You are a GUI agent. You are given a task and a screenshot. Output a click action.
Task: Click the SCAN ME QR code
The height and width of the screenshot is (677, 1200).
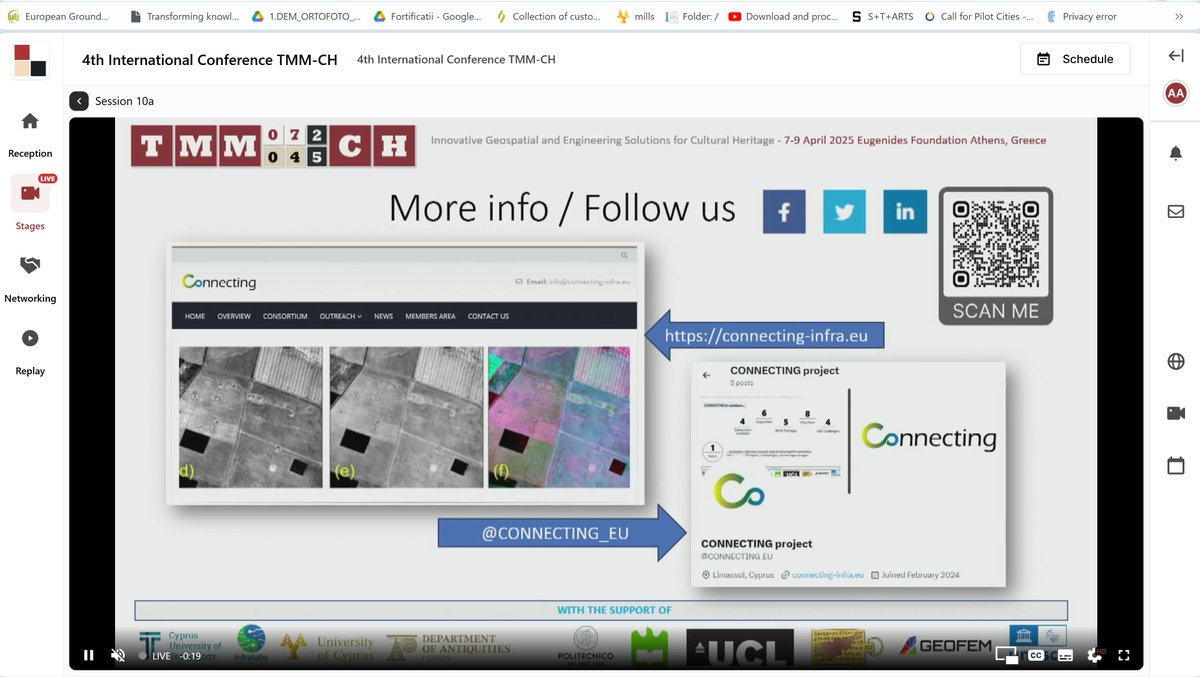(995, 256)
